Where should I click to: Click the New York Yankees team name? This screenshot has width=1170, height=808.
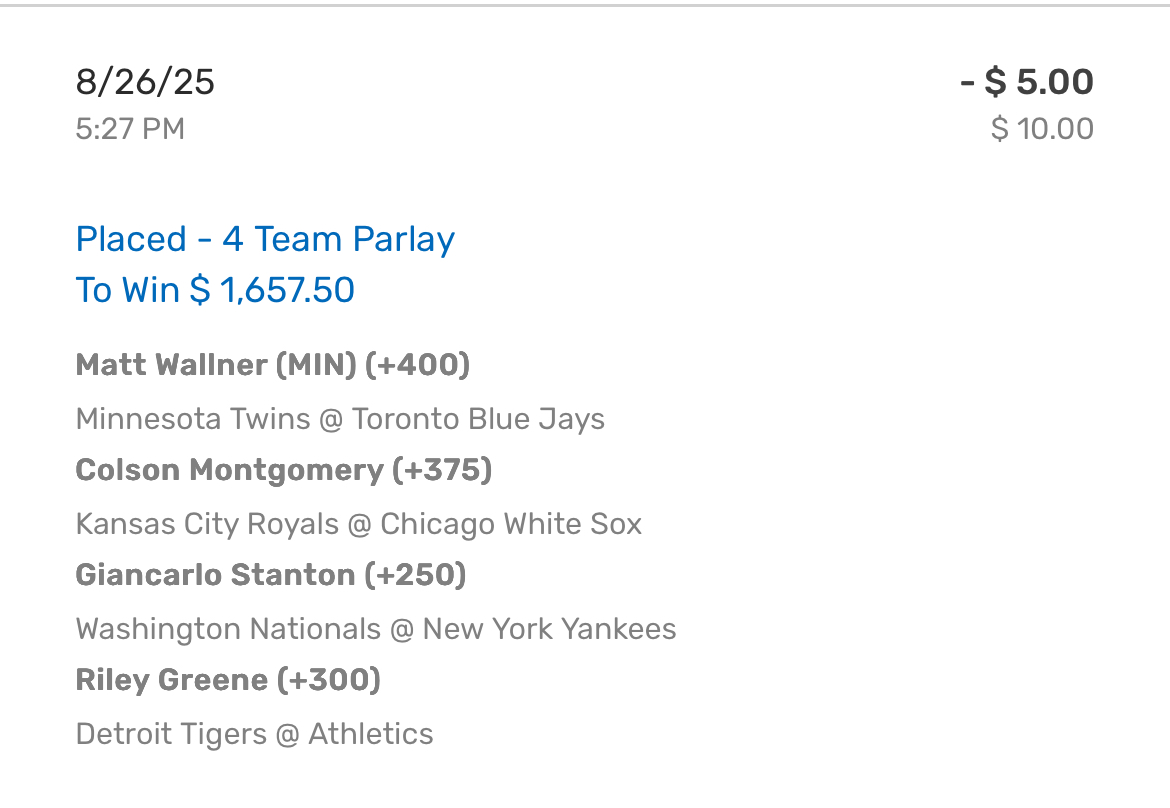[x=549, y=629]
